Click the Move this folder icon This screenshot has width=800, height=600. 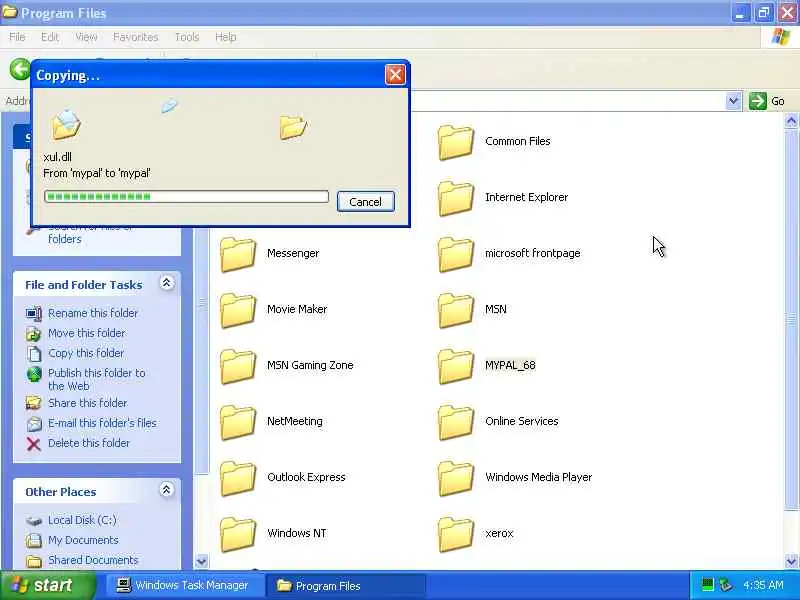click(34, 334)
